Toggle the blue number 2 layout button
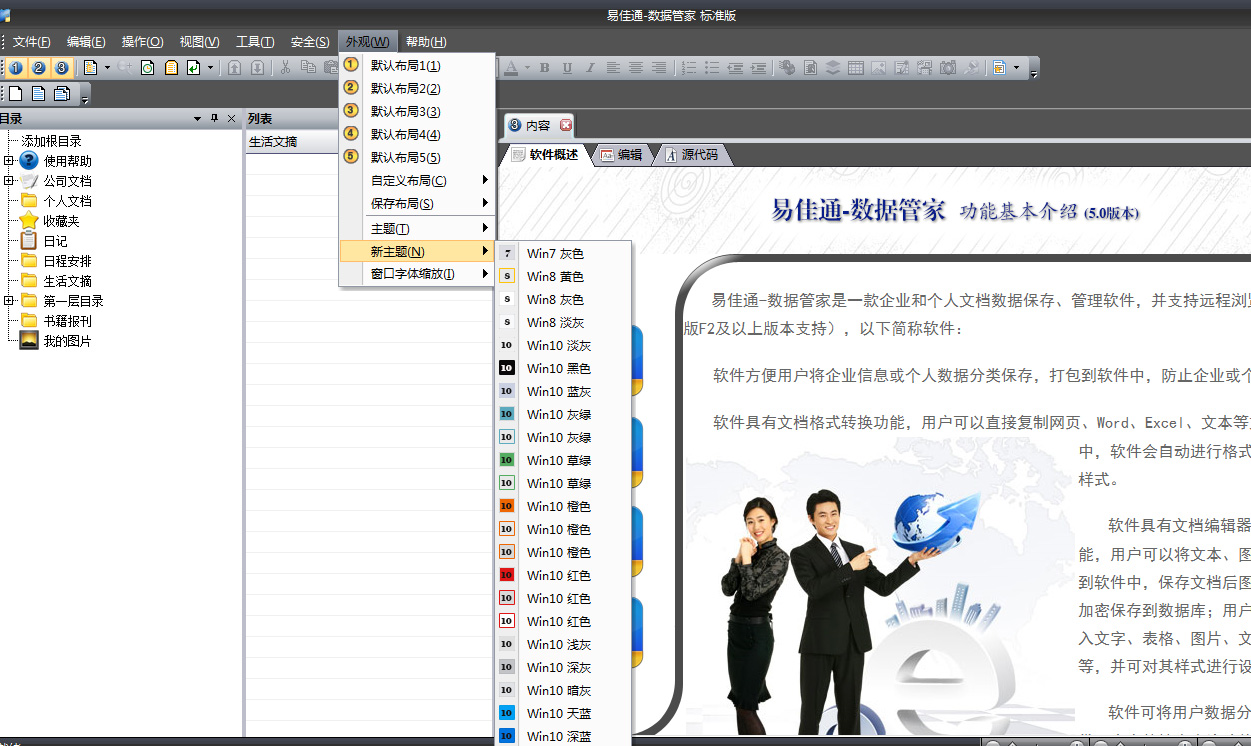The image size is (1251, 746). click(39, 68)
